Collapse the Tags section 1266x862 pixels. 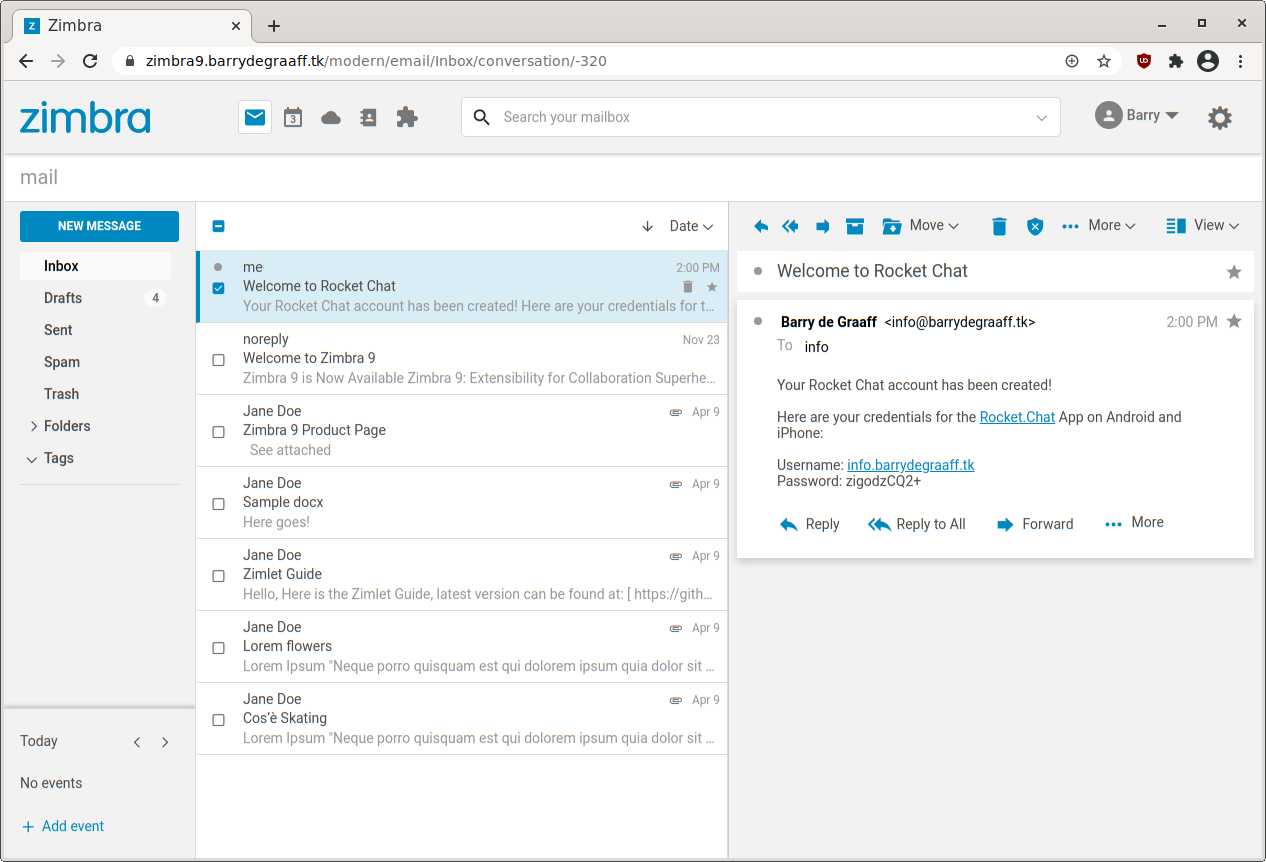click(x=33, y=459)
